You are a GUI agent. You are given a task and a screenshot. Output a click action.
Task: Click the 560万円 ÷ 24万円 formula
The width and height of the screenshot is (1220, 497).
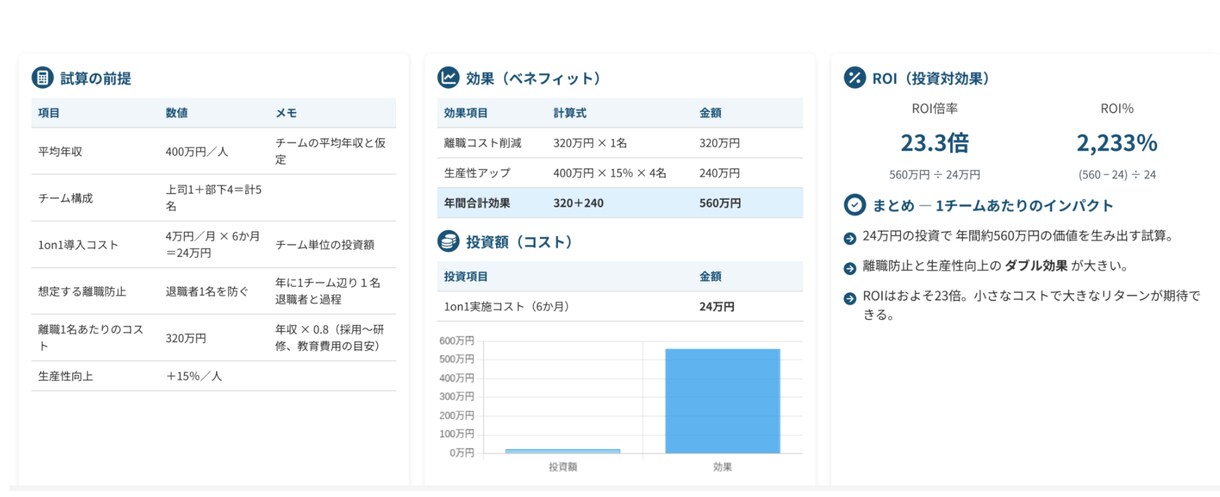coord(935,174)
